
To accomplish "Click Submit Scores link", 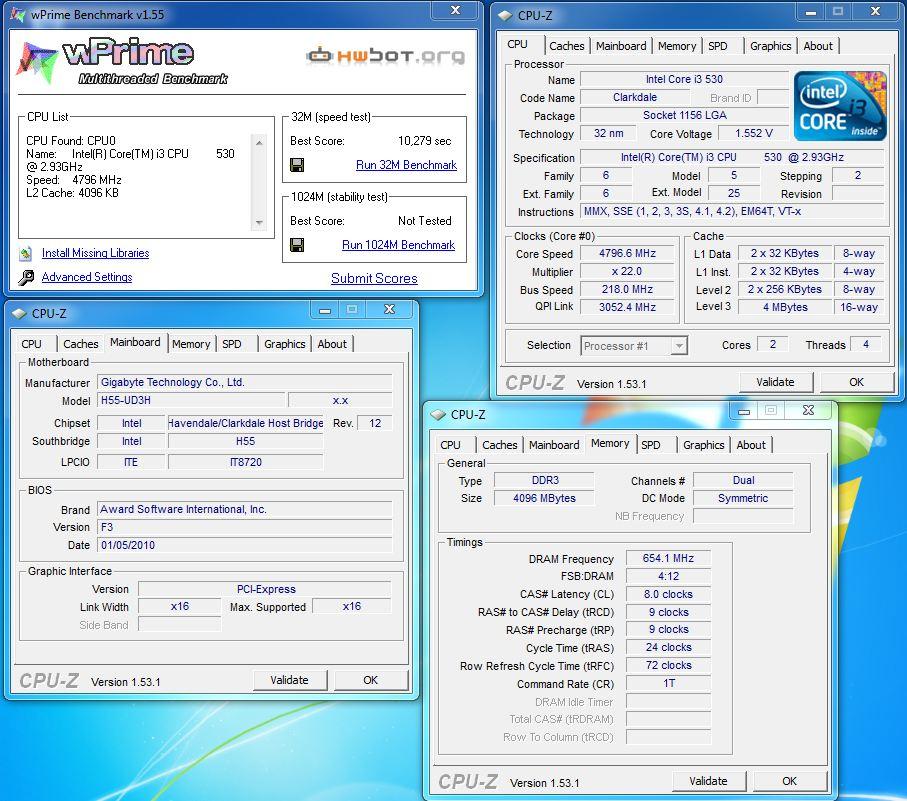I will click(374, 278).
